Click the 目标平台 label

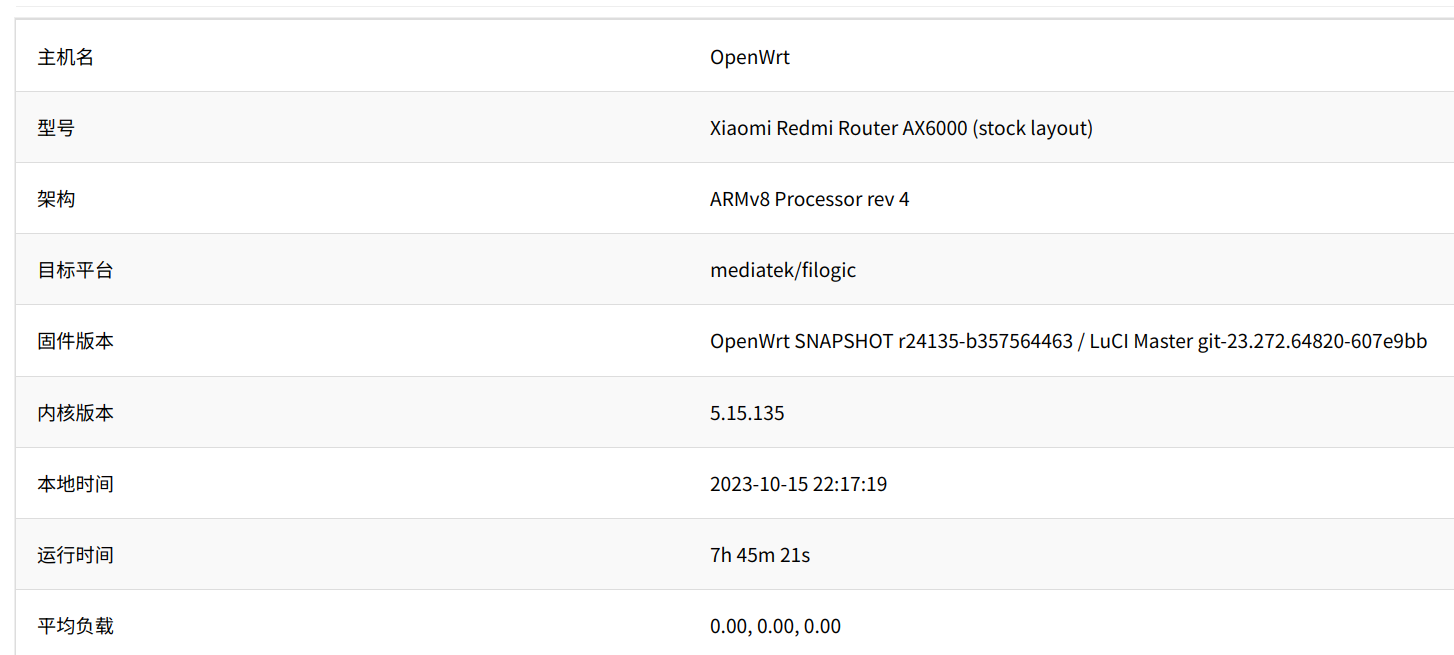75,270
